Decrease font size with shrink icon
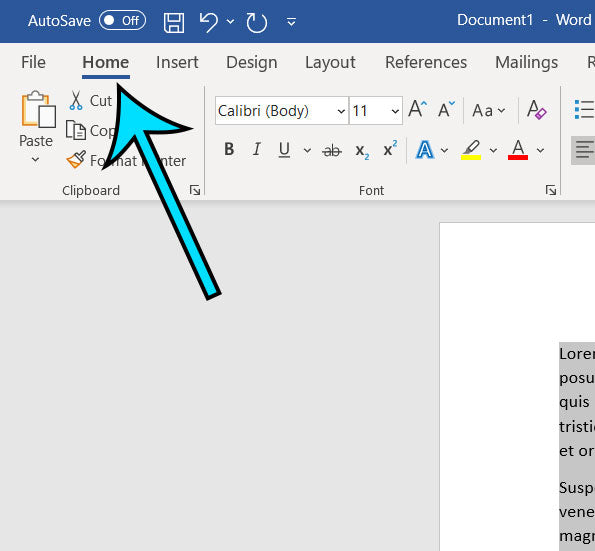This screenshot has height=551, width=595. (x=446, y=109)
